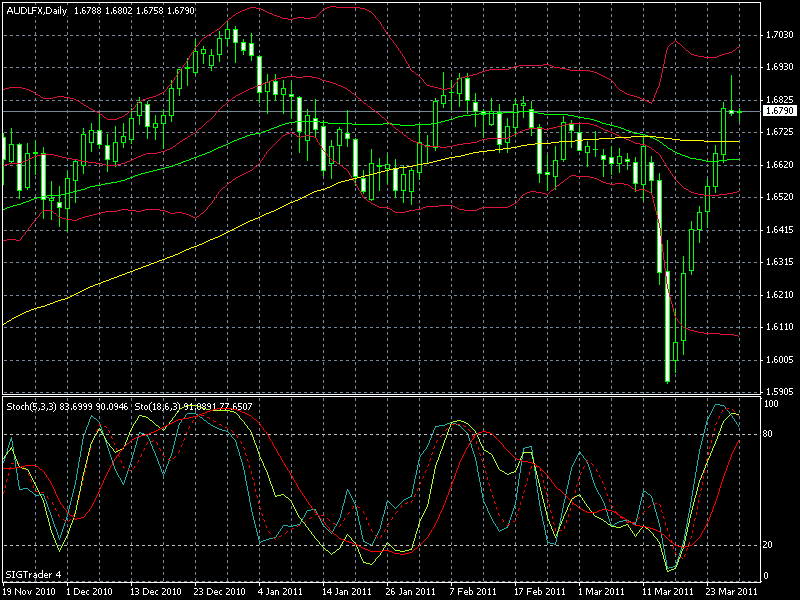Image resolution: width=800 pixels, height=600 pixels.
Task: Click the 1.6110 price axis label
Action: point(780,327)
